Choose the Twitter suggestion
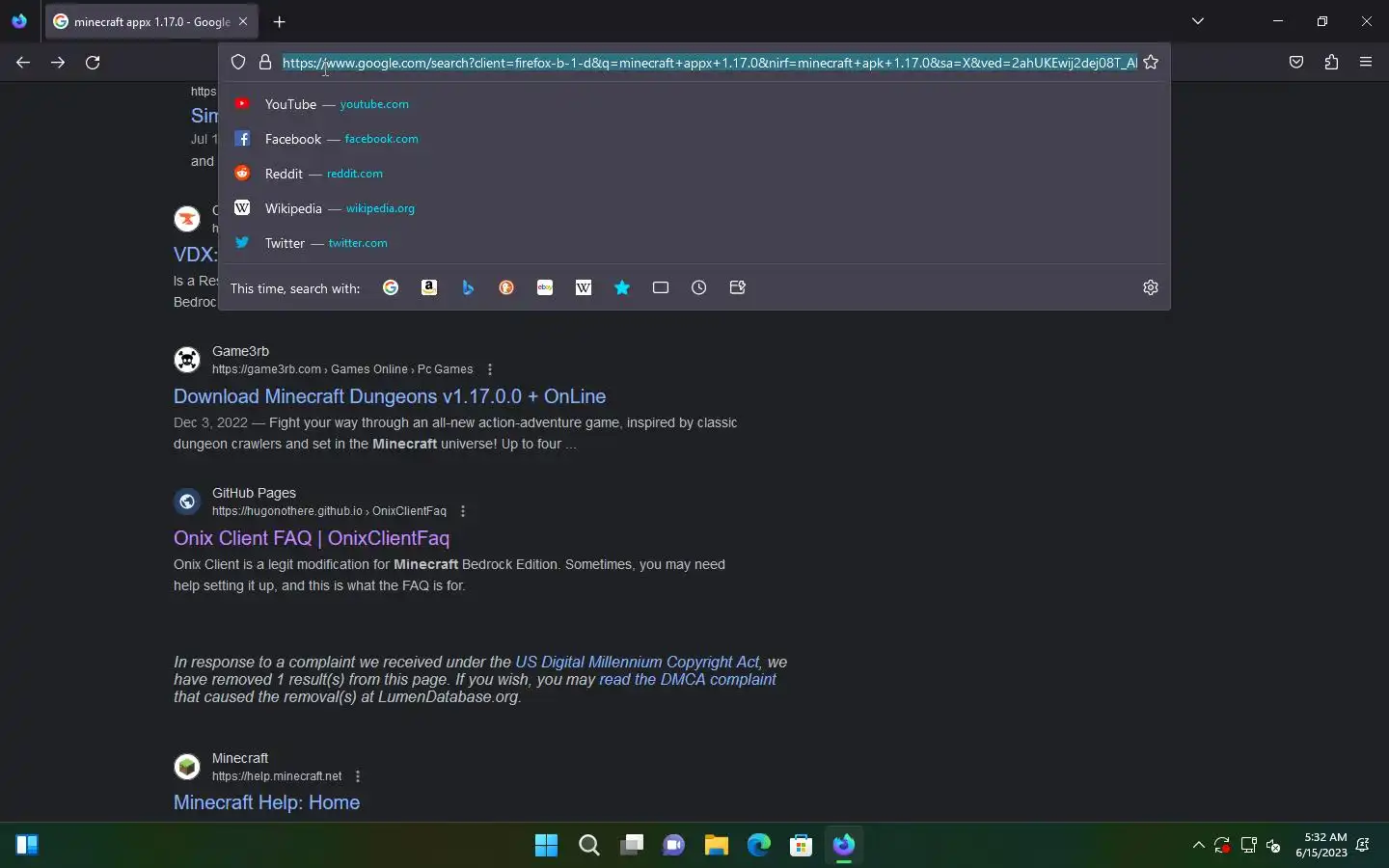This screenshot has height=868, width=1389. [694, 243]
